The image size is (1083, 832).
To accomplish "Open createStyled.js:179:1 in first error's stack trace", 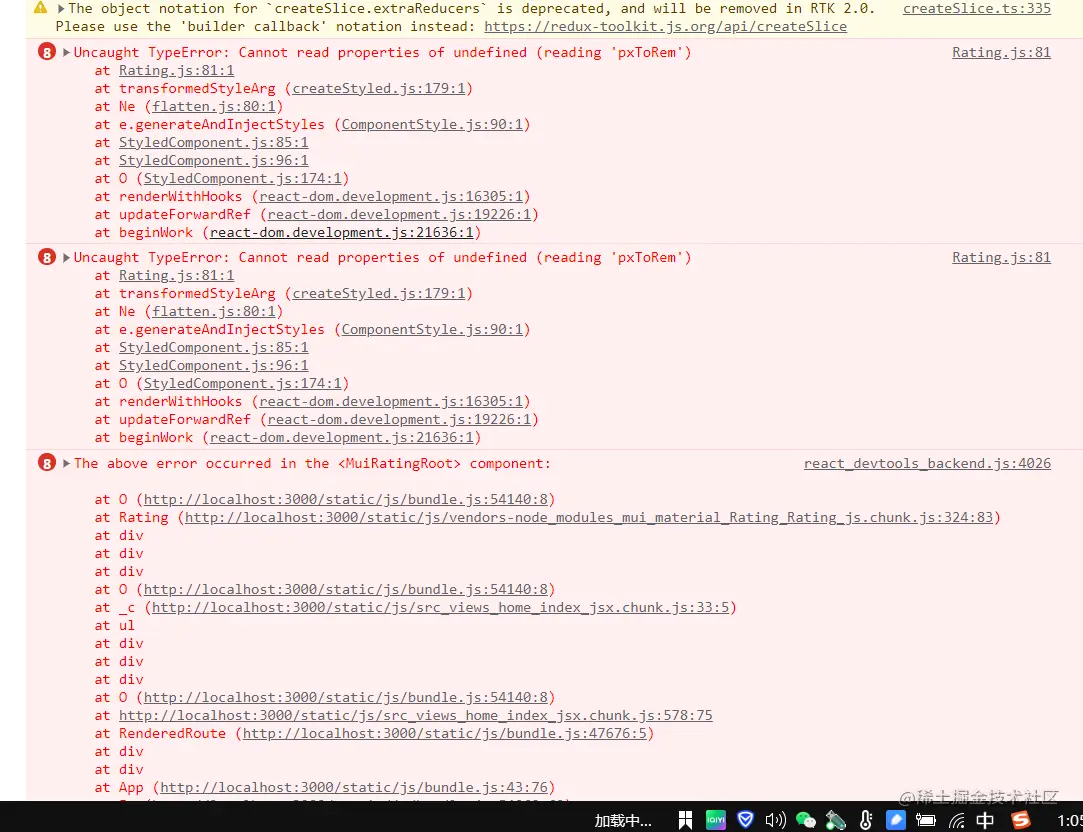I will pyautogui.click(x=378, y=88).
